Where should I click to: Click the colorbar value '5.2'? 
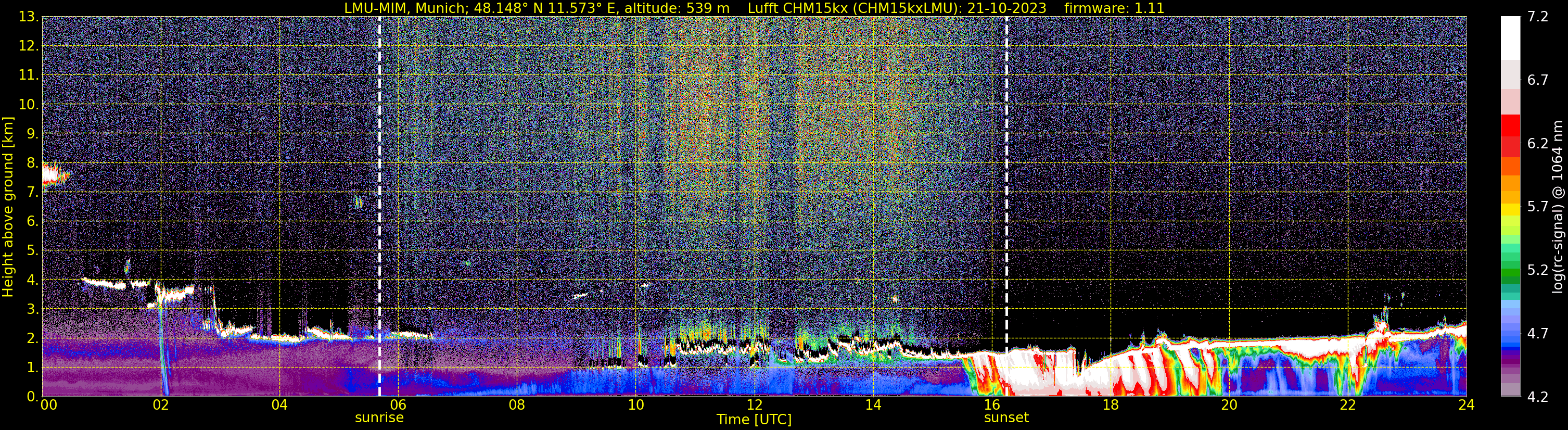tap(1538, 270)
